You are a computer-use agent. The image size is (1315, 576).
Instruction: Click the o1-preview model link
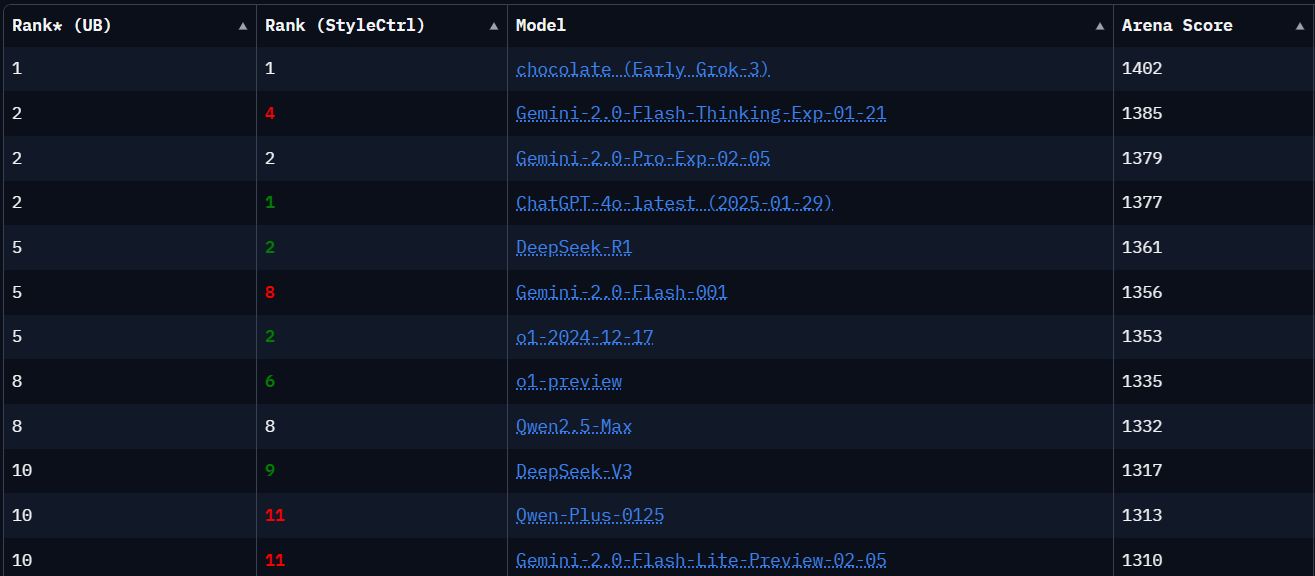(x=568, y=381)
